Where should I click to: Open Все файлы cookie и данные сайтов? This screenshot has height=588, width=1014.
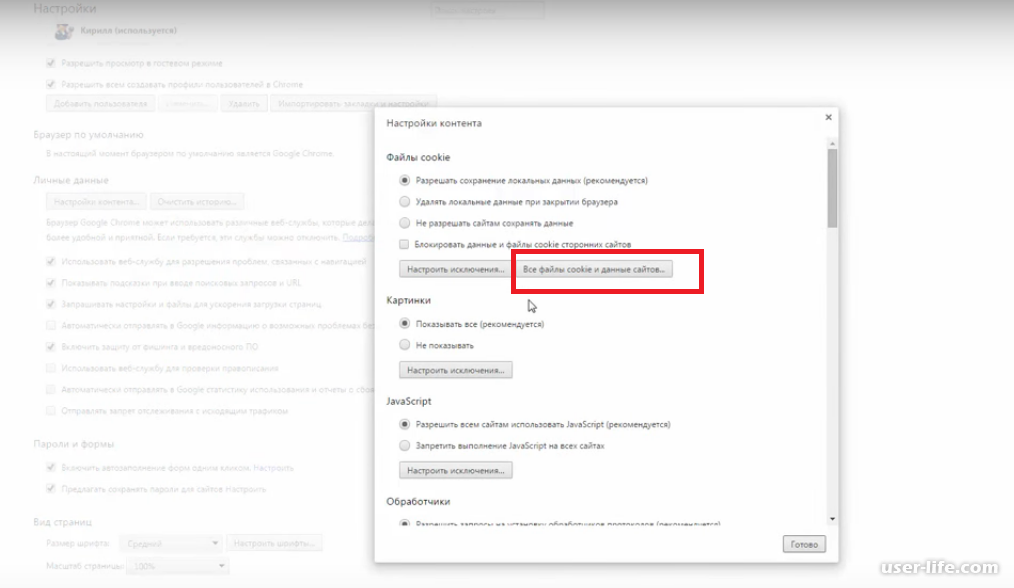[594, 269]
